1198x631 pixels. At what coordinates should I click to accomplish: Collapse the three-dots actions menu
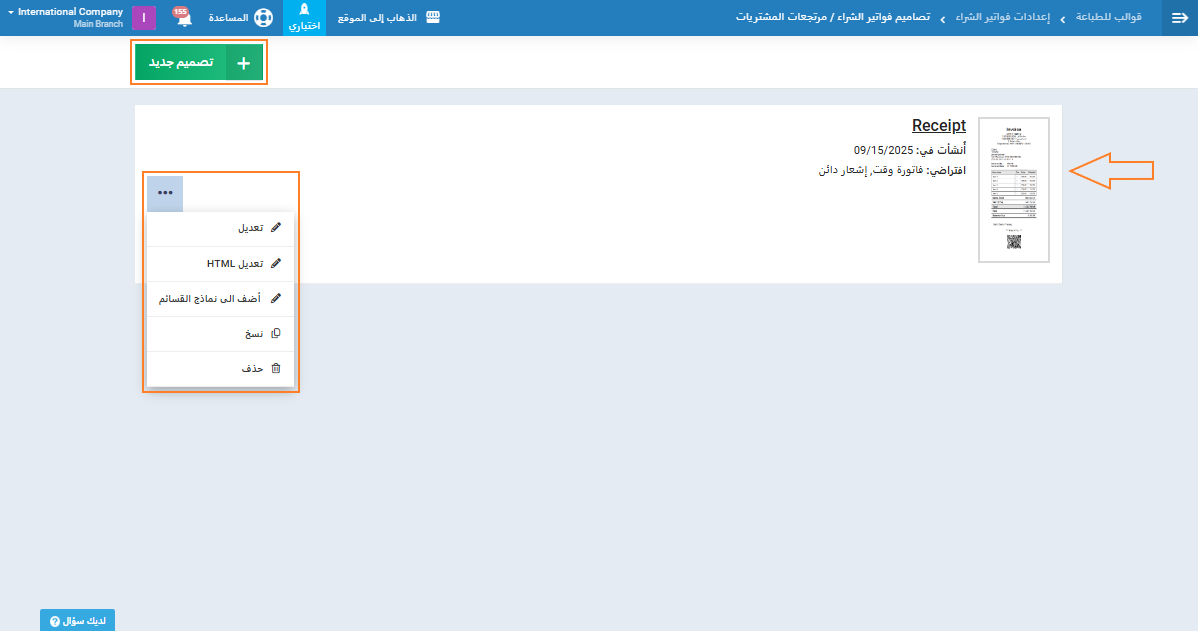coord(165,193)
